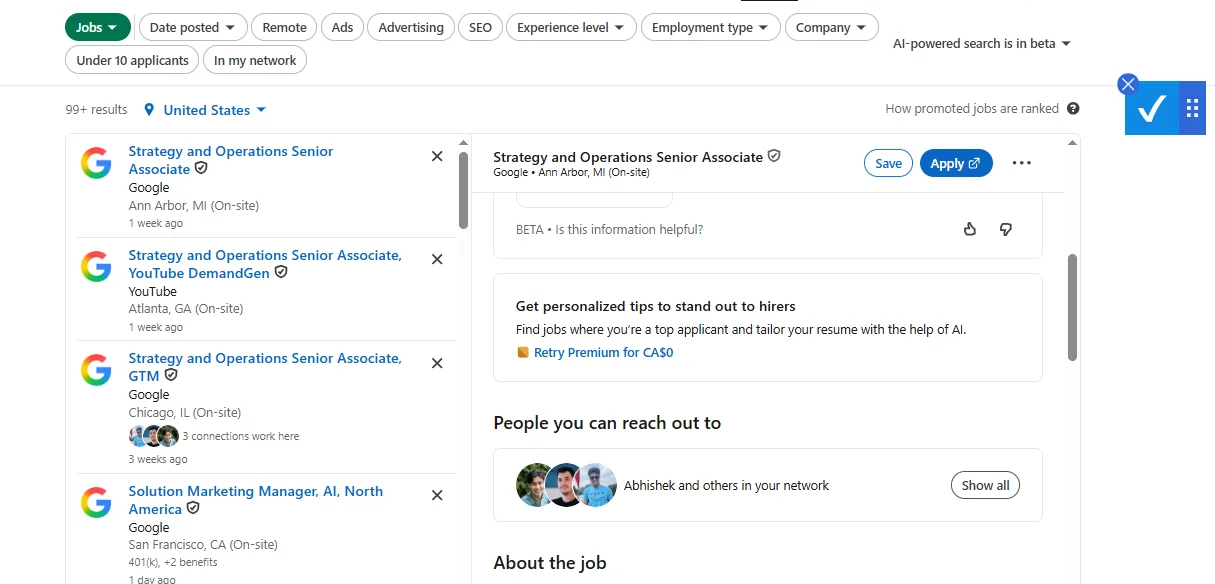
Task: Click the extension drag handle dots
Action: (1192, 108)
